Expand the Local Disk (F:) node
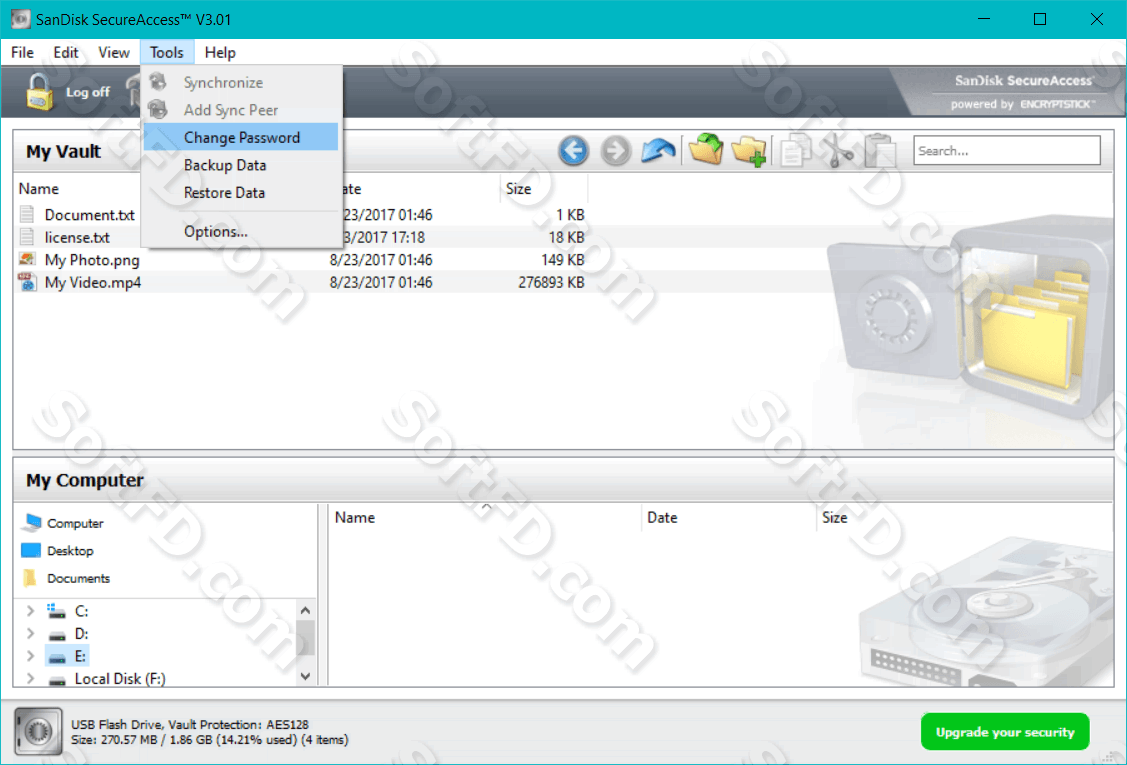 30,678
